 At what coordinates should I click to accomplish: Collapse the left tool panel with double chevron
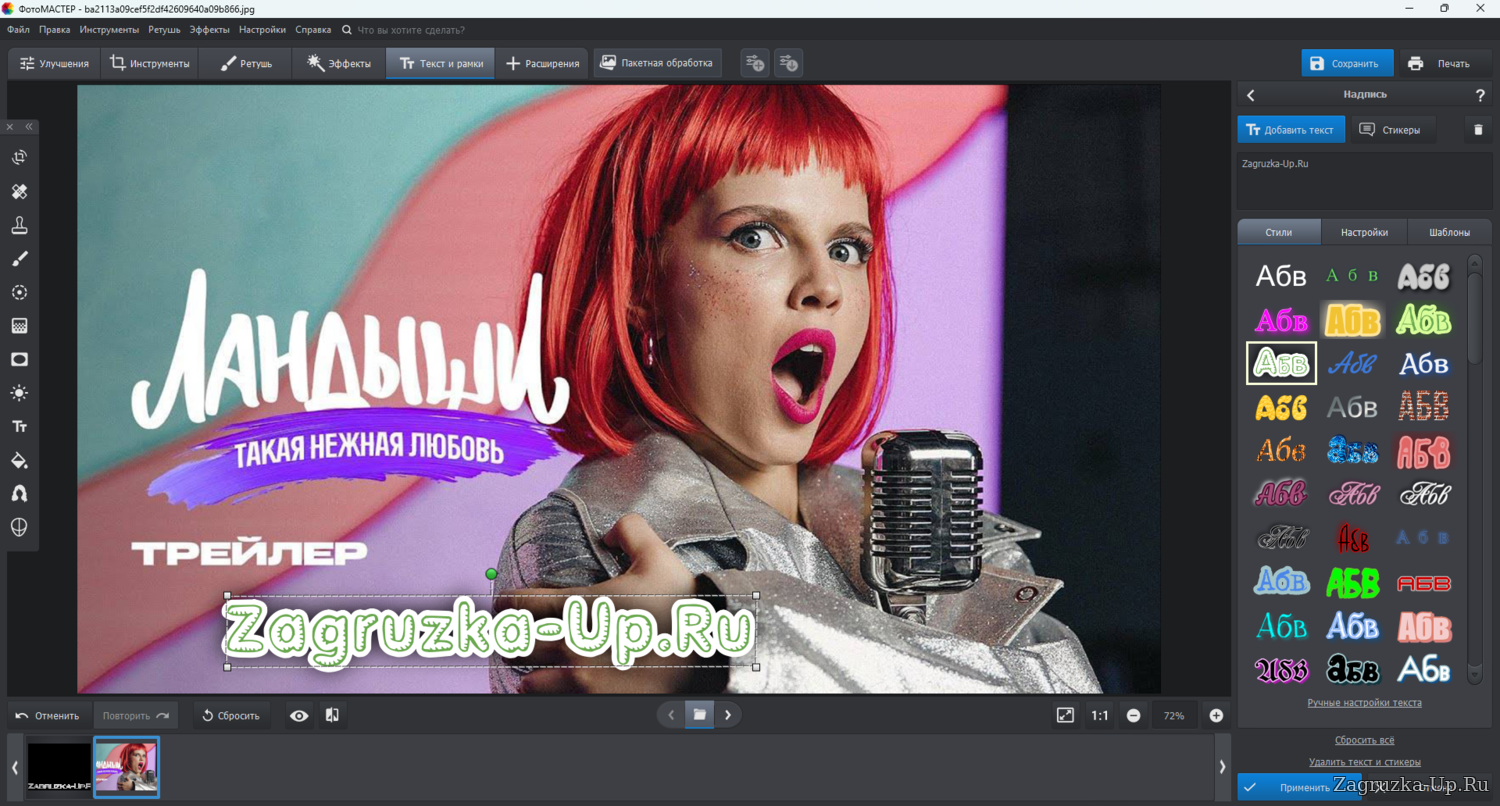pos(29,127)
